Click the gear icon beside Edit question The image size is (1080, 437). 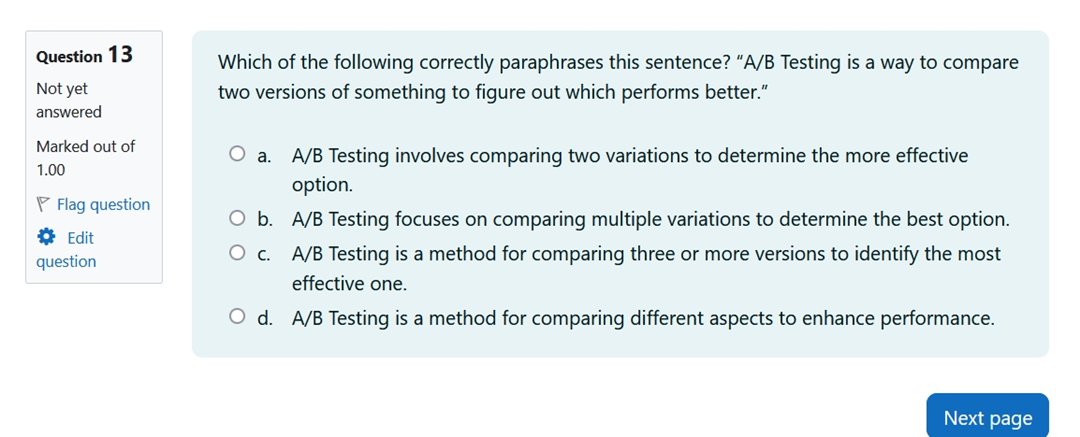tap(45, 237)
